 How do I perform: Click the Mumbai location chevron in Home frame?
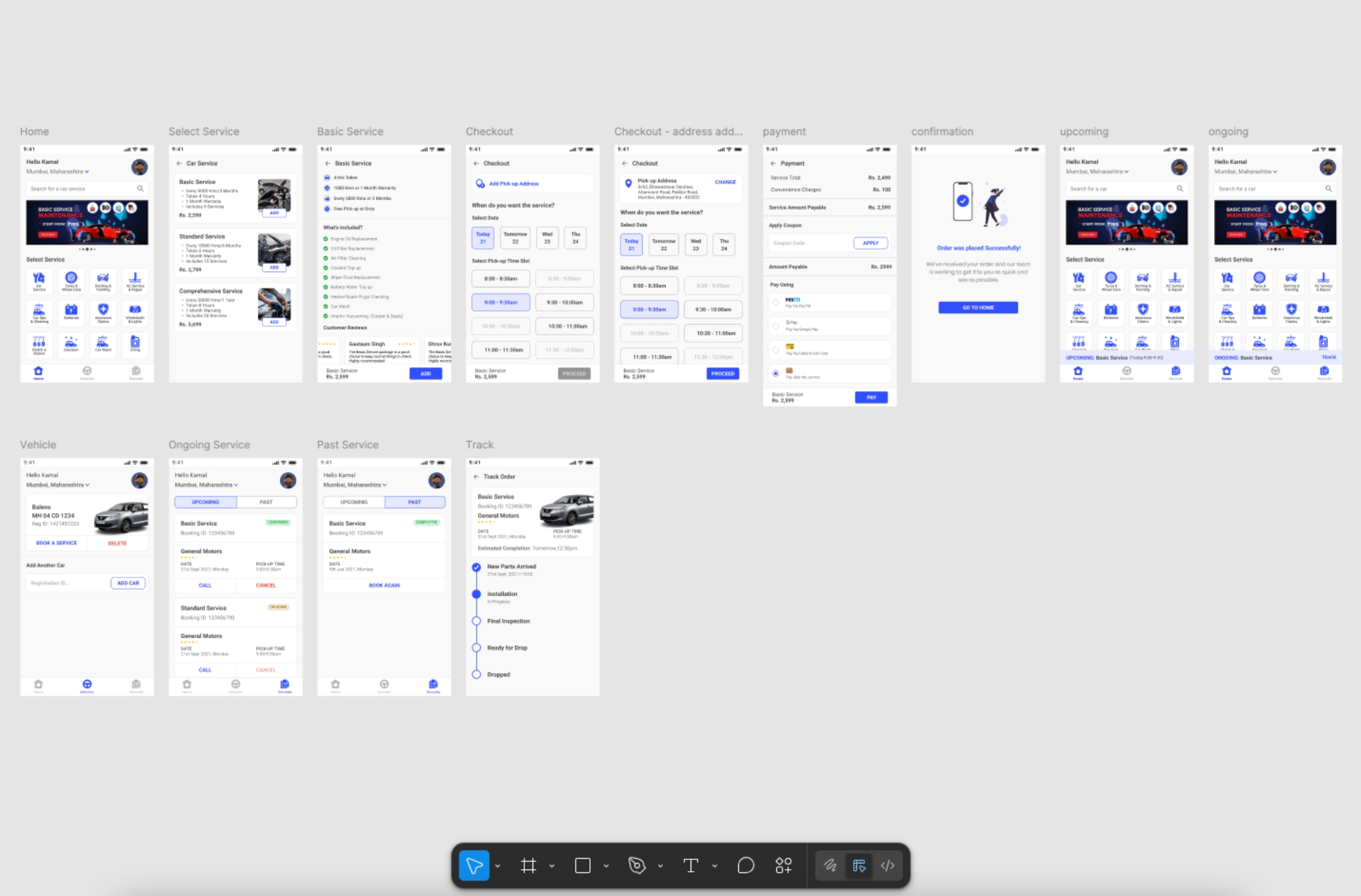coord(87,172)
